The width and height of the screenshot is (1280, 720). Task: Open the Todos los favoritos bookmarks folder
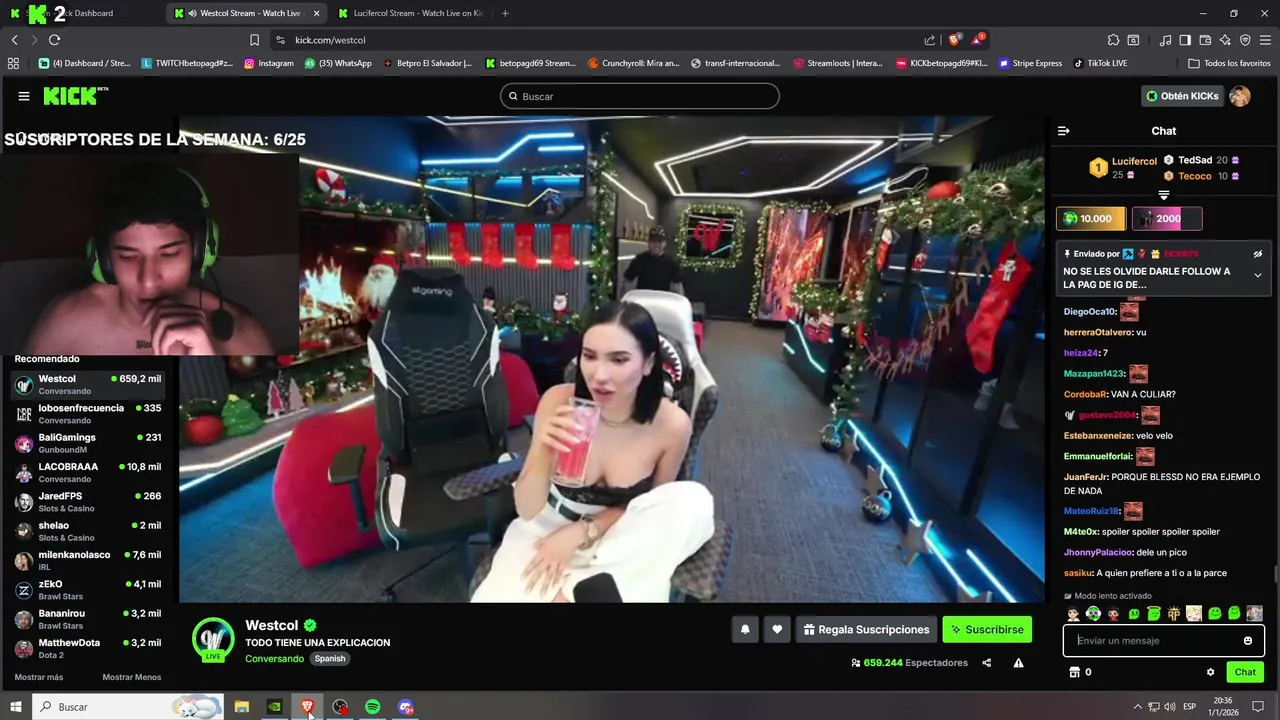coord(1230,63)
